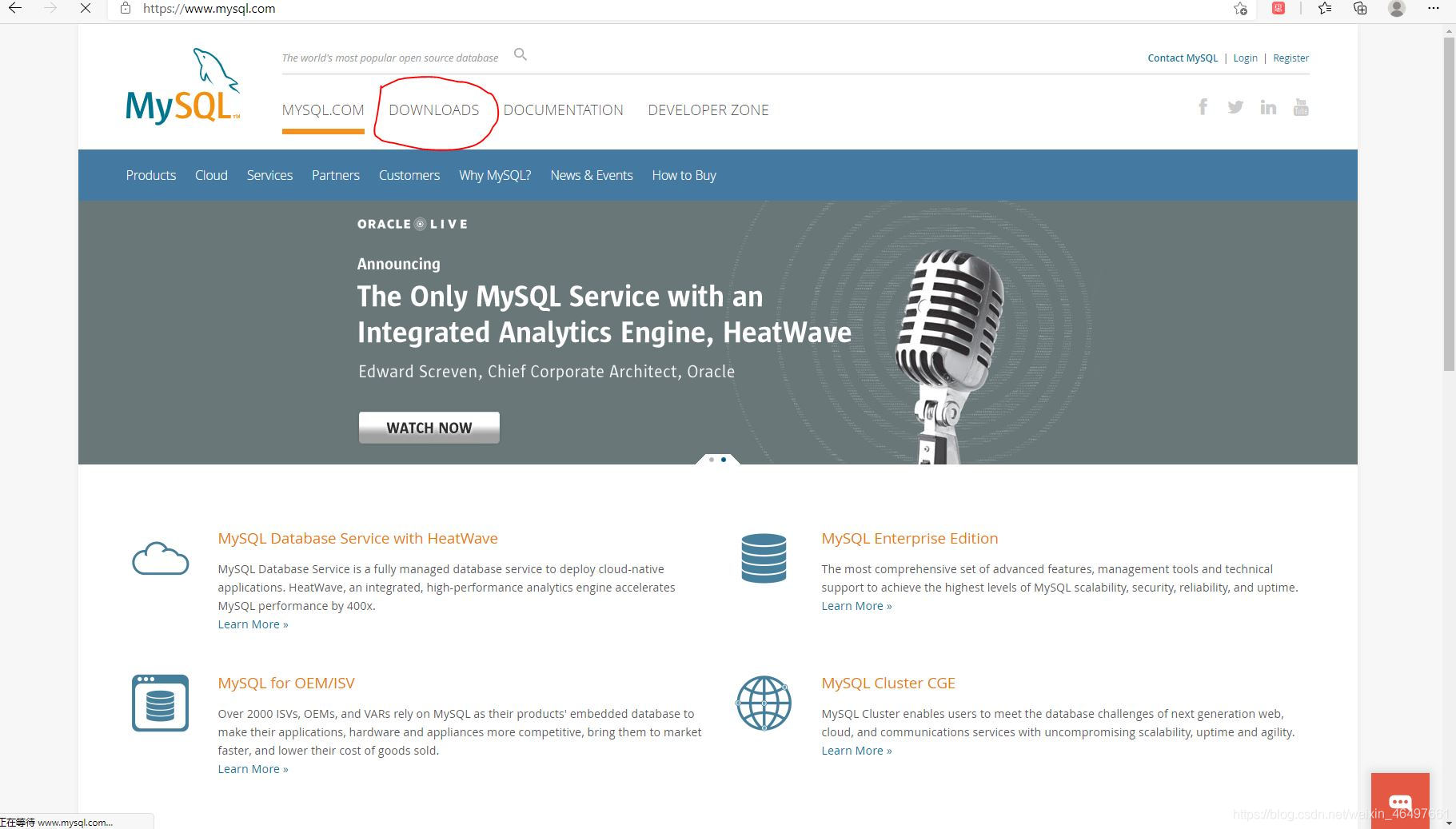This screenshot has width=1456, height=829.
Task: Open MySQL Twitter page icon
Action: (x=1235, y=107)
